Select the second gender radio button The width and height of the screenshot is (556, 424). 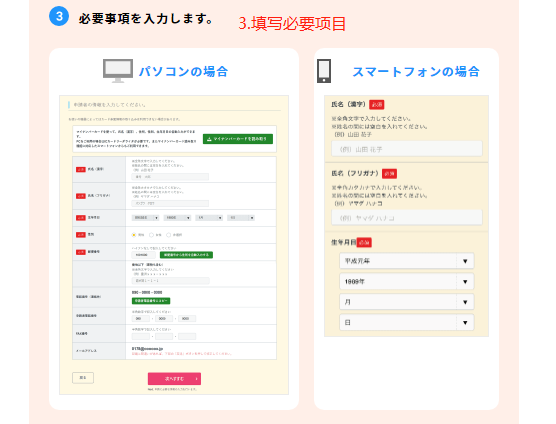151,235
